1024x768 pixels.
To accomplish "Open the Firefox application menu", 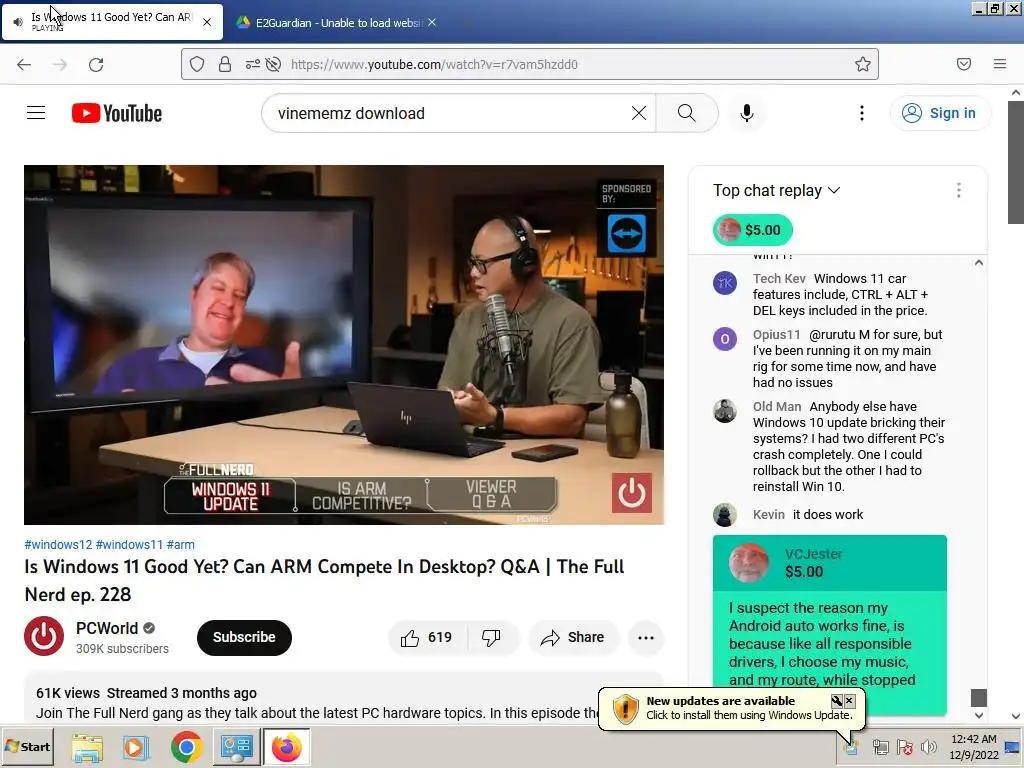I will pos(1000,64).
